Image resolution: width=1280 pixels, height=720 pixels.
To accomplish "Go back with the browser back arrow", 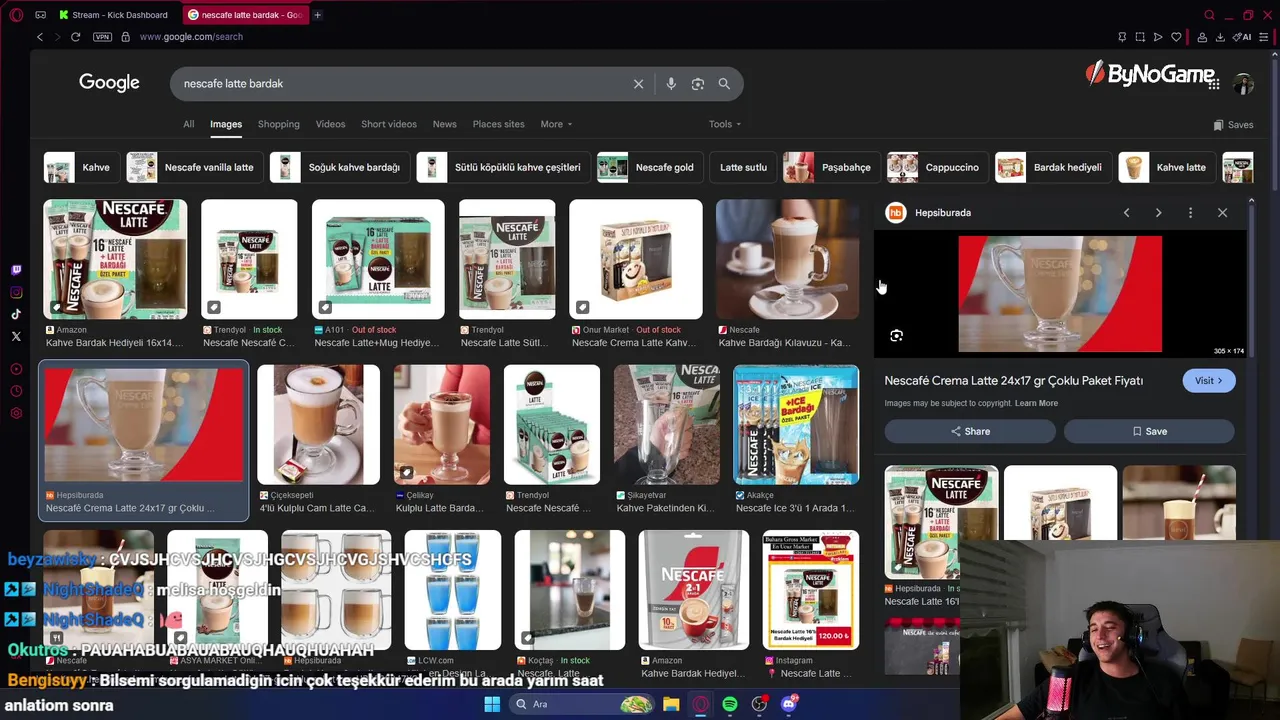I will click(40, 37).
